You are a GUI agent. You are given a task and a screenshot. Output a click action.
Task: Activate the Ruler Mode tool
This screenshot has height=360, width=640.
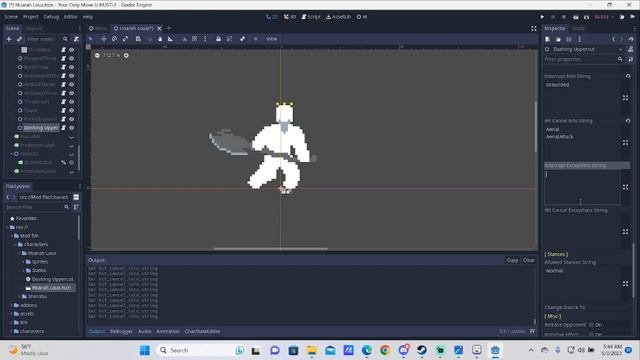(170, 39)
